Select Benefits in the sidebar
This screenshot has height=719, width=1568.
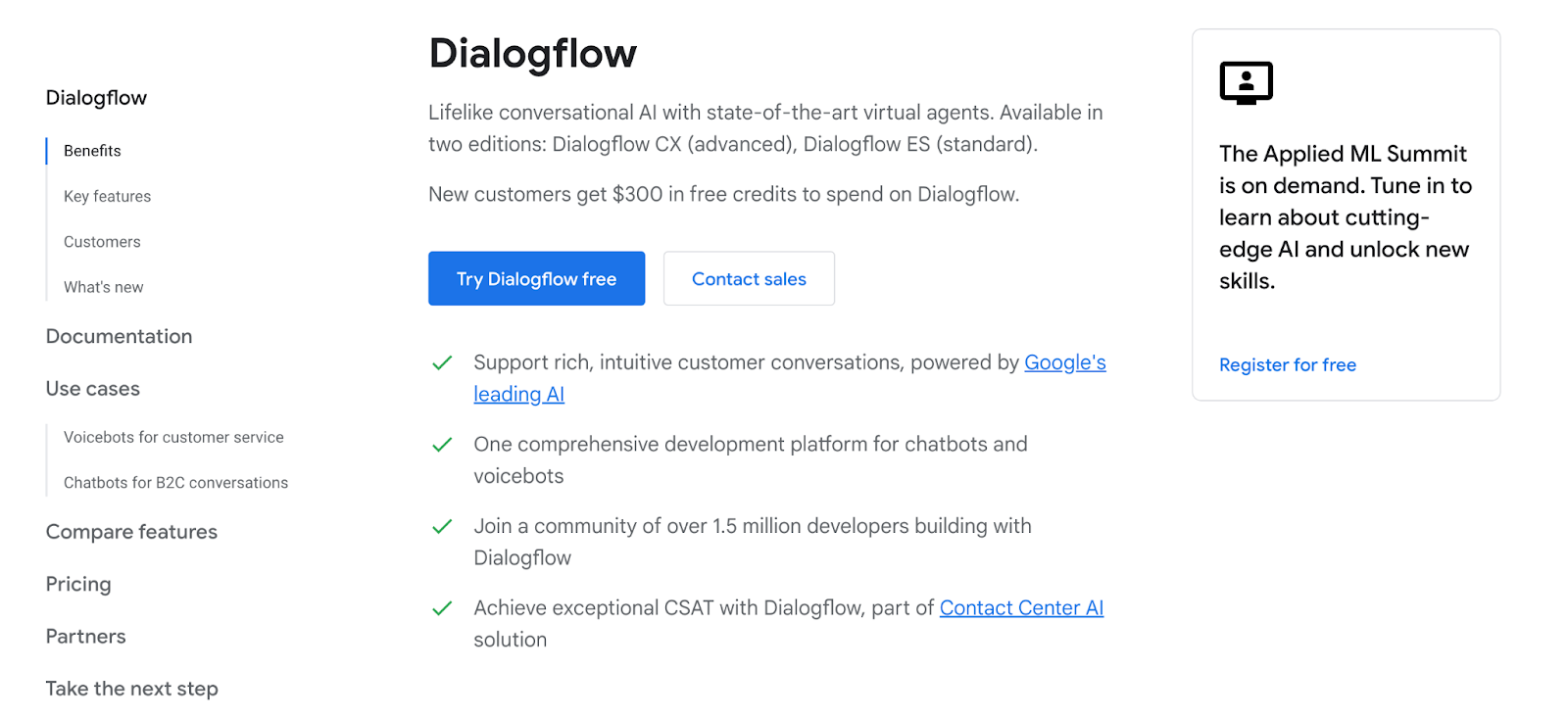(92, 151)
